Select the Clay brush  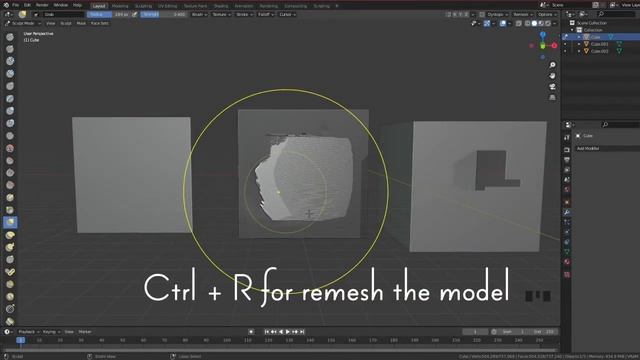pos(10,61)
